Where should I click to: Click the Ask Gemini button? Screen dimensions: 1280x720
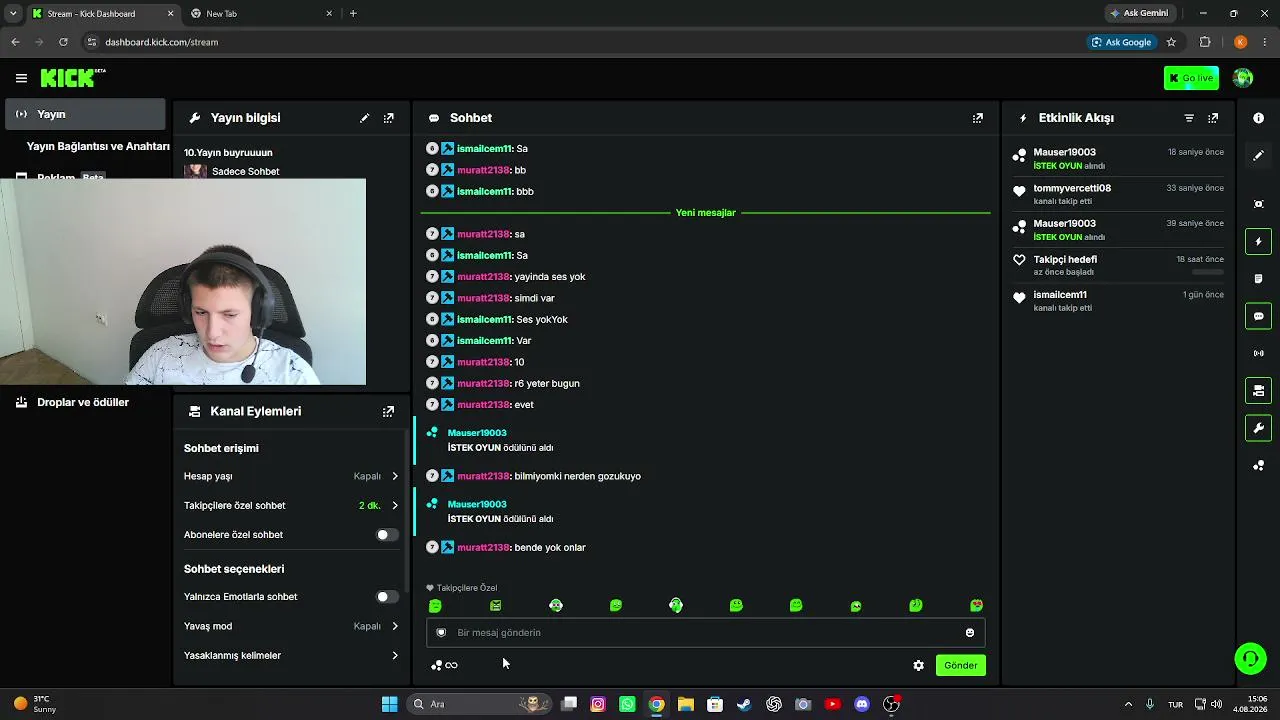coord(1138,13)
